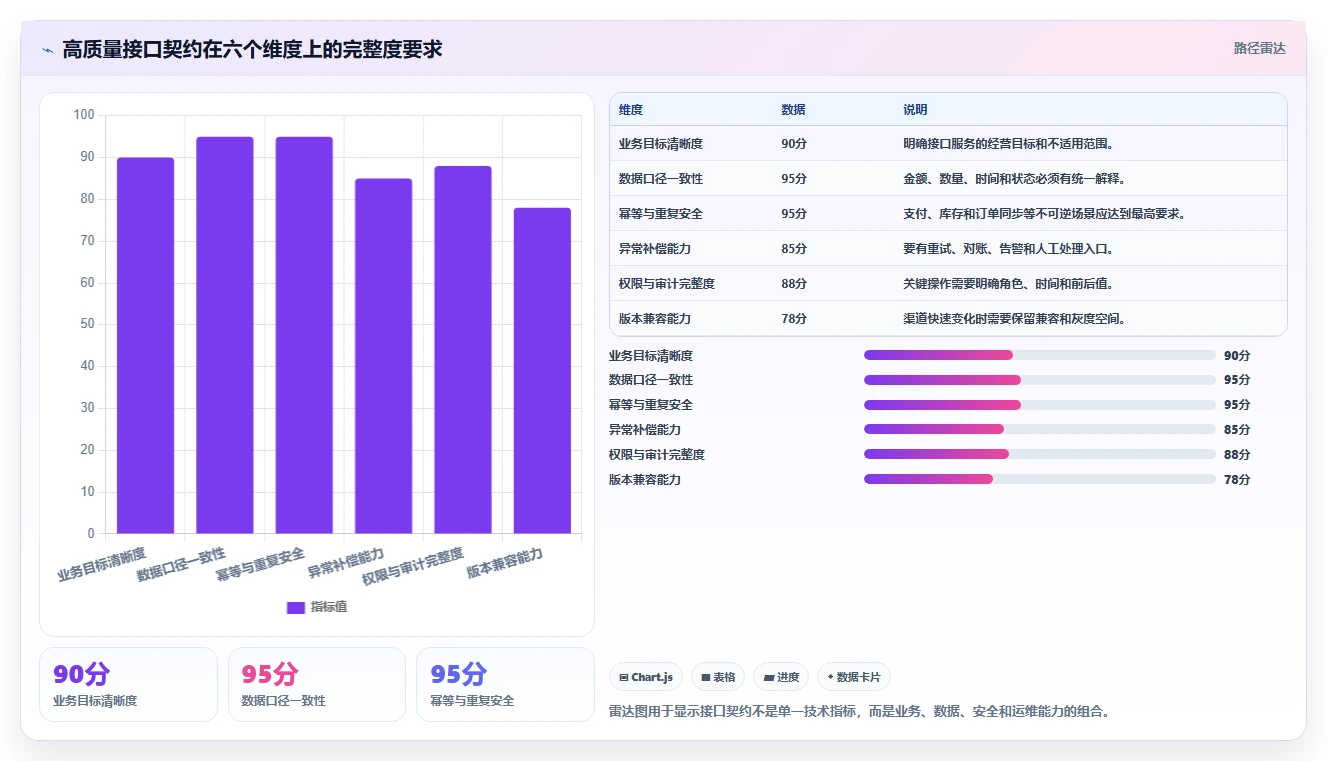The height and width of the screenshot is (761, 1327).
Task: Click the 指标值 legend label under the chart
Action: (329, 607)
